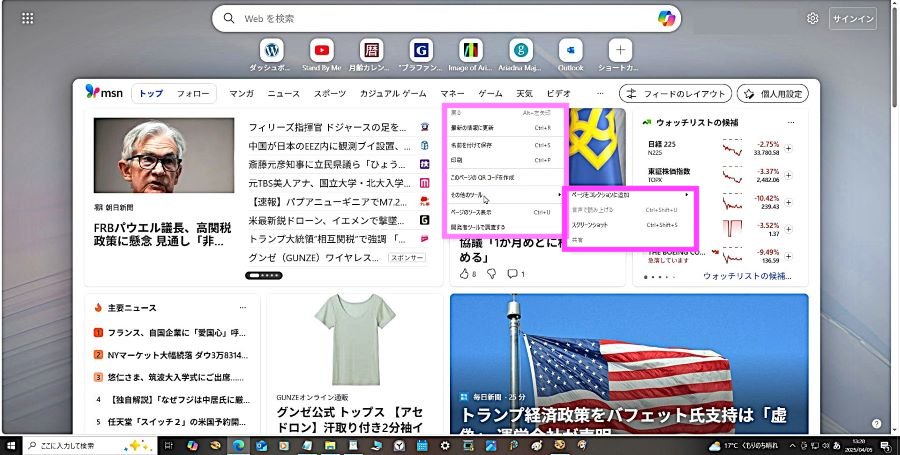Open the マネー tab
Viewport: 900px width, 455px height.
(x=452, y=94)
